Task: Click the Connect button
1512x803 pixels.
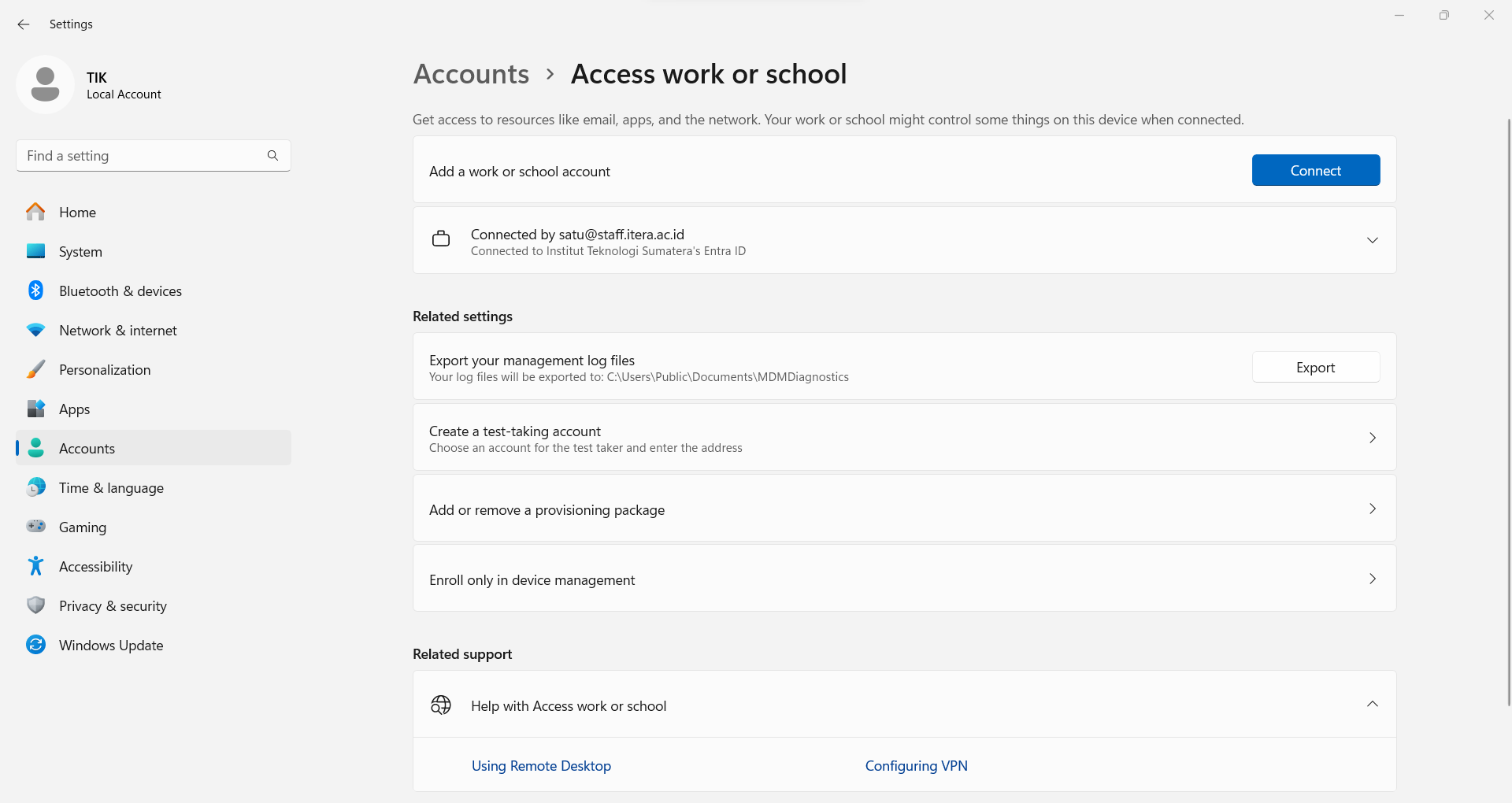Action: tap(1316, 170)
